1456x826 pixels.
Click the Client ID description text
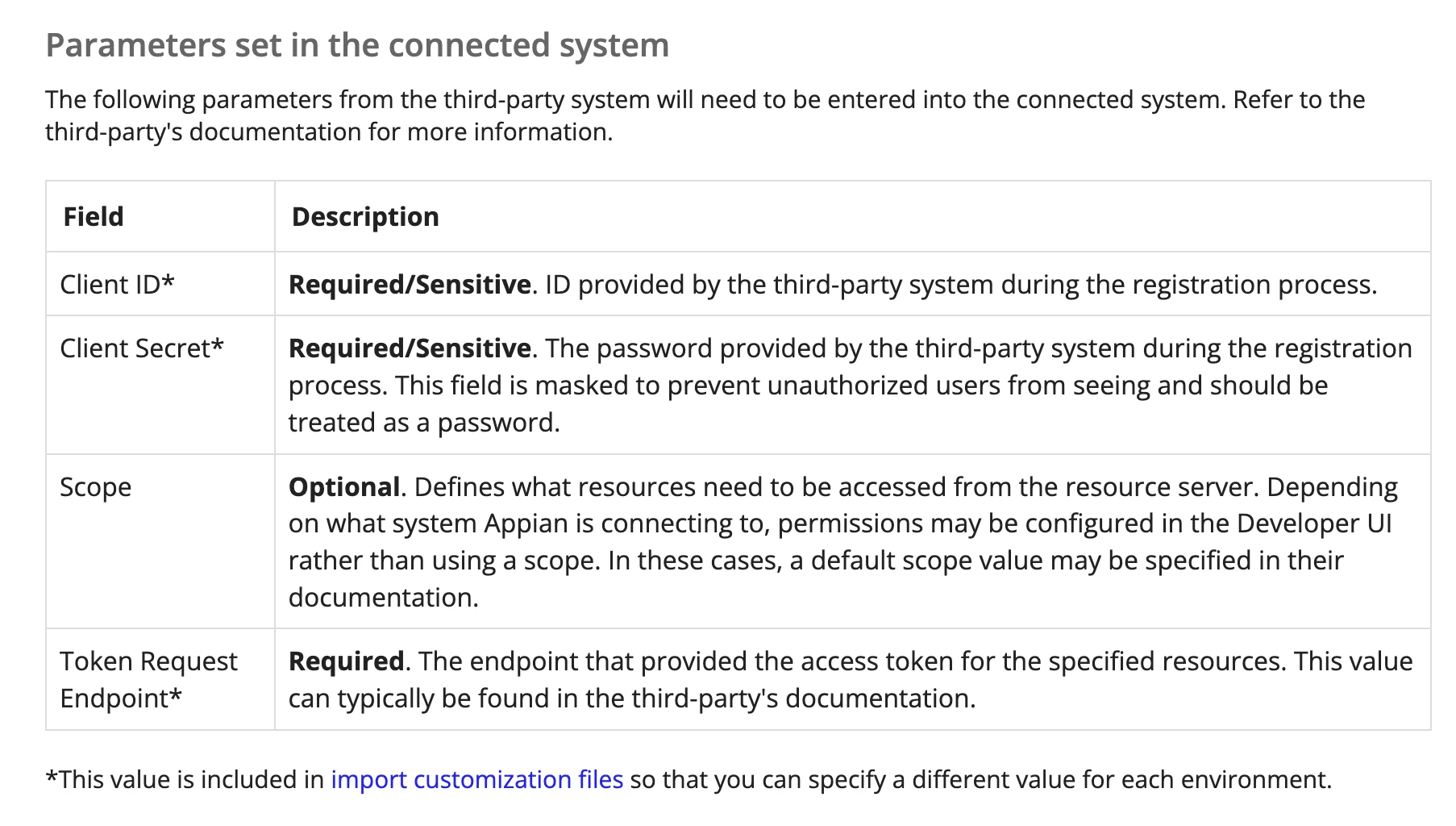[833, 284]
